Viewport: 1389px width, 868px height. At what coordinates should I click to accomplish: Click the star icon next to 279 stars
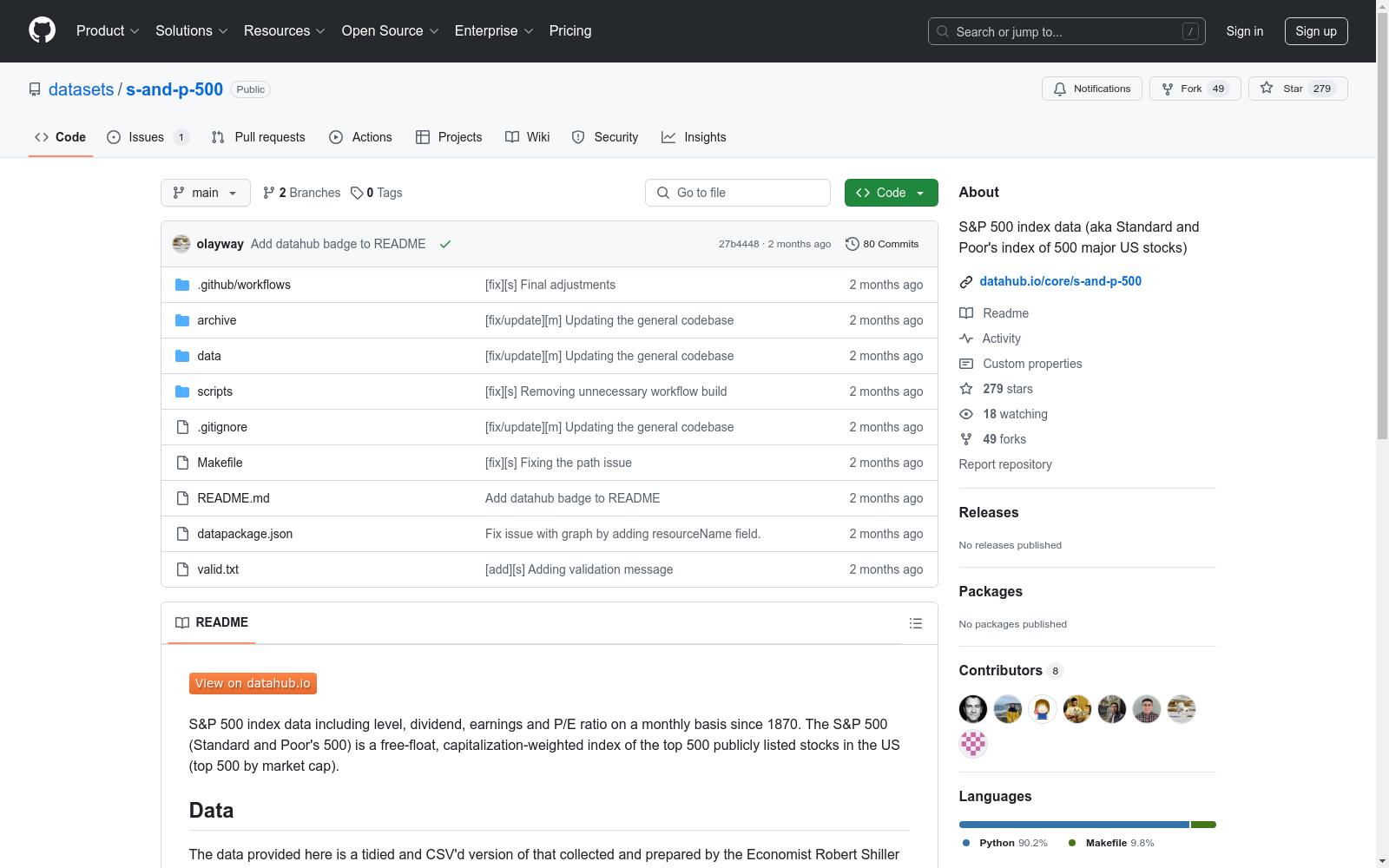(966, 389)
